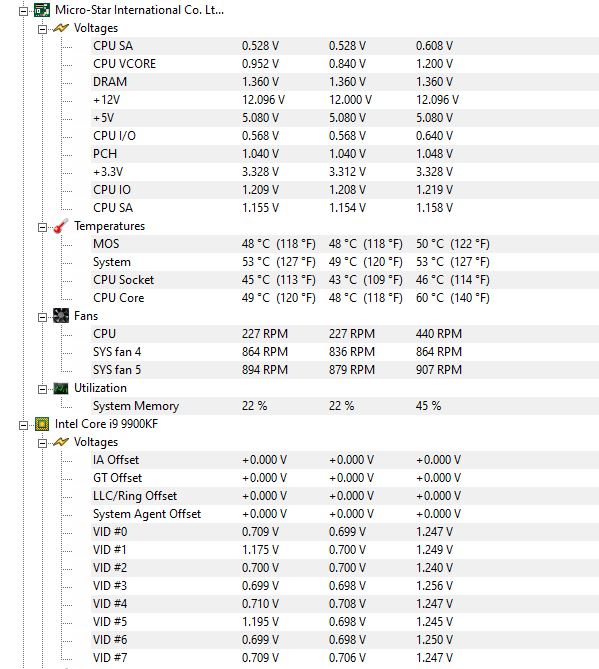
Task: Select the CPU SA row reading 1.155 V
Action: tap(345, 208)
